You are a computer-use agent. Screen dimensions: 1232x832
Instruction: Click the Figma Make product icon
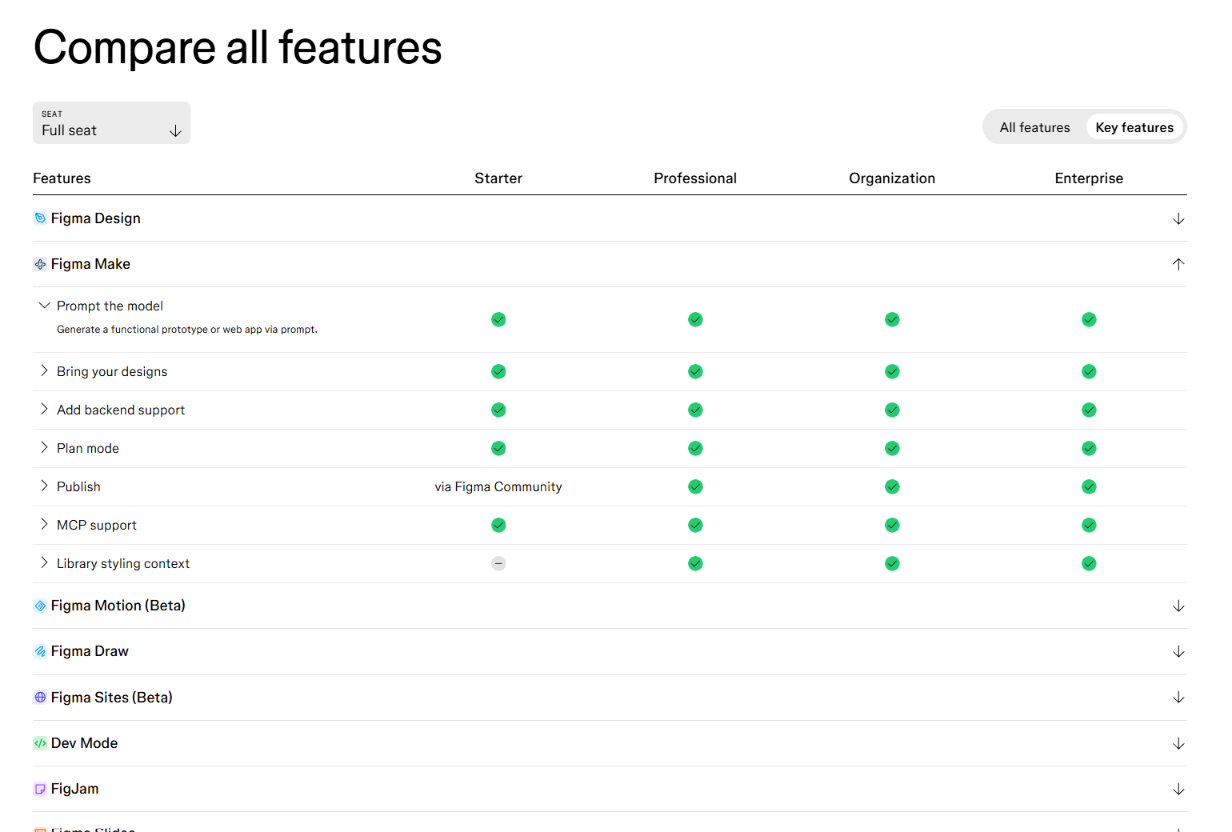click(40, 264)
